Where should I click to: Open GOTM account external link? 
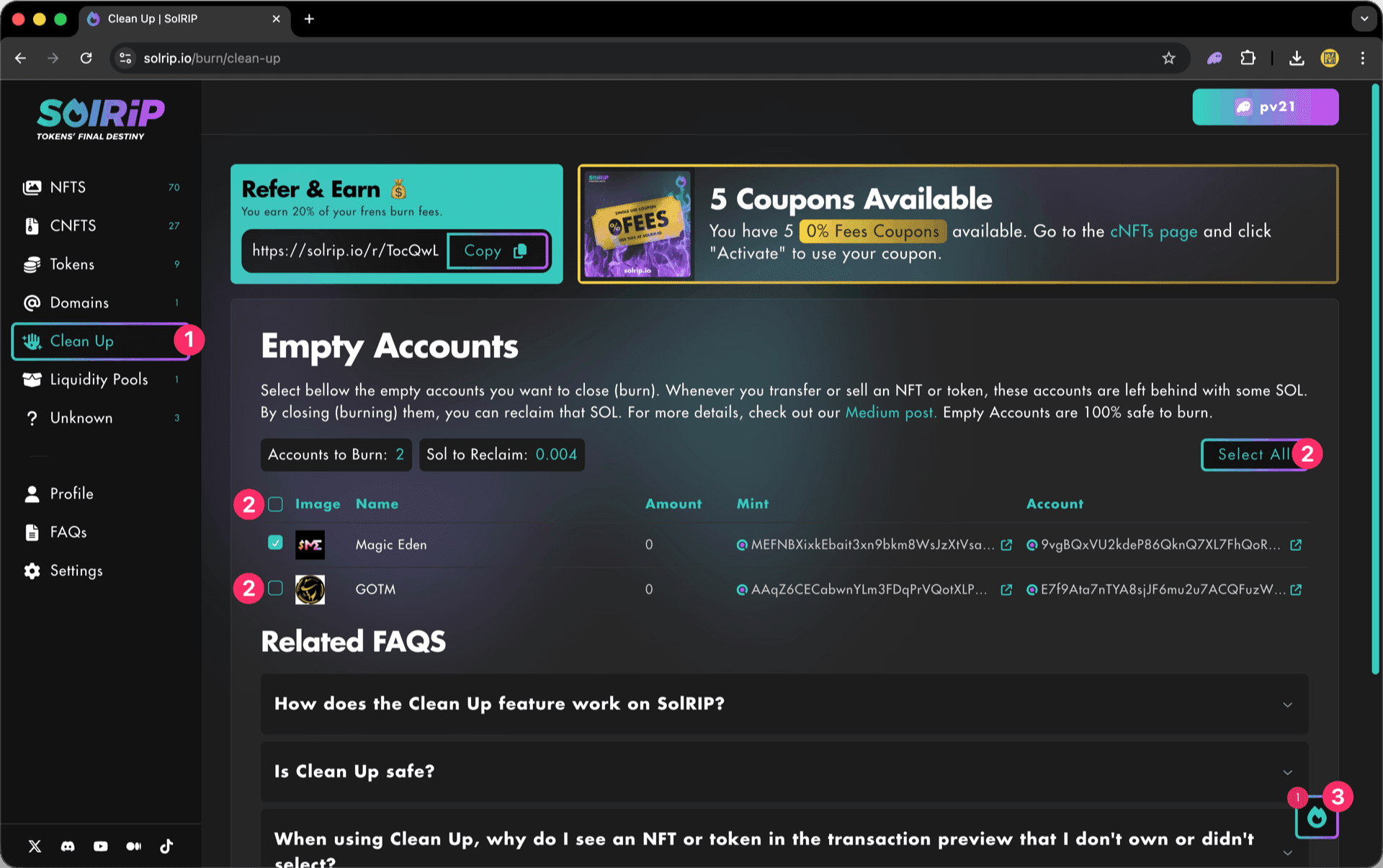coord(1296,590)
